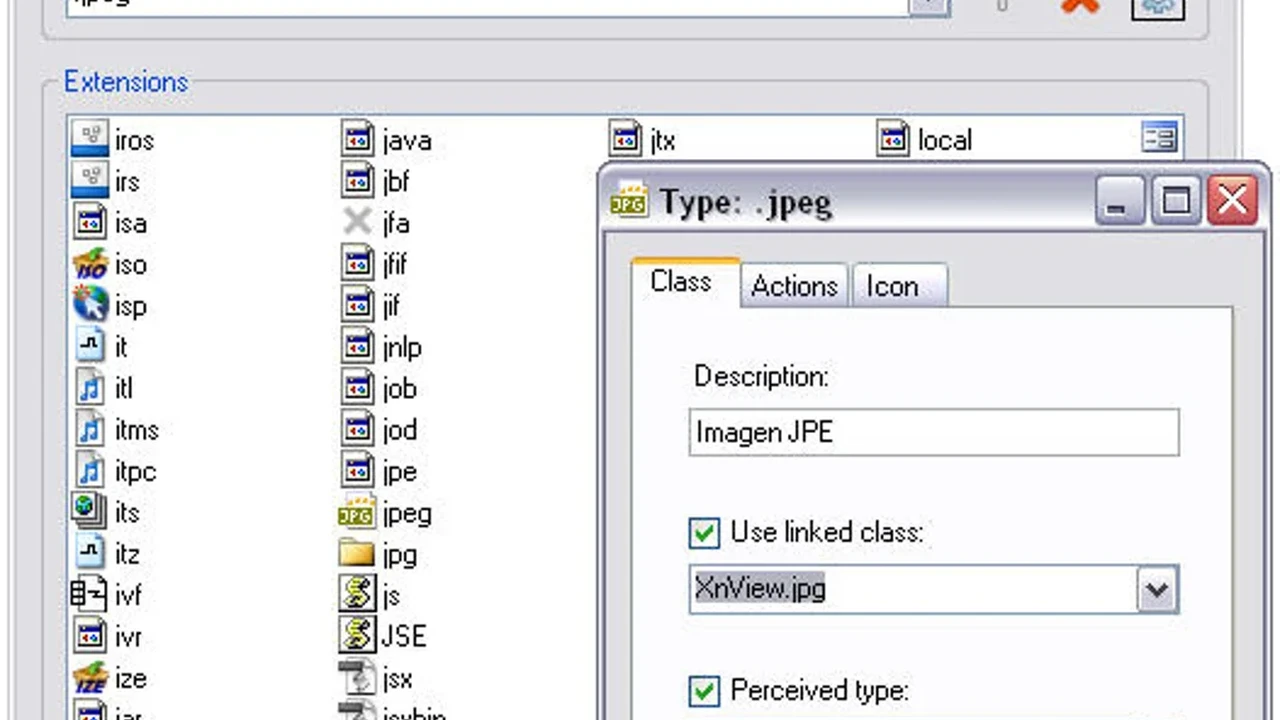Switch to the Actions tab
The height and width of the screenshot is (720, 1280).
(x=794, y=286)
